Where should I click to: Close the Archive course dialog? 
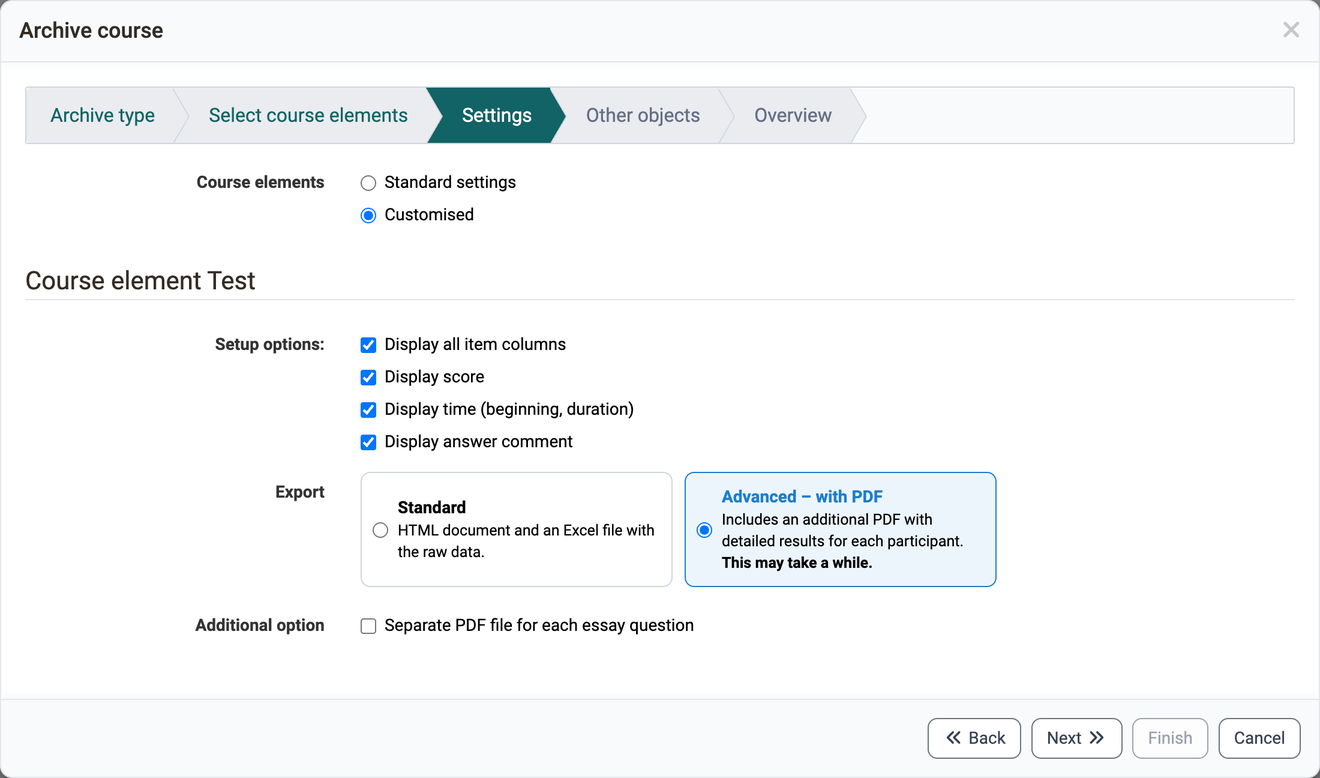(x=1291, y=30)
